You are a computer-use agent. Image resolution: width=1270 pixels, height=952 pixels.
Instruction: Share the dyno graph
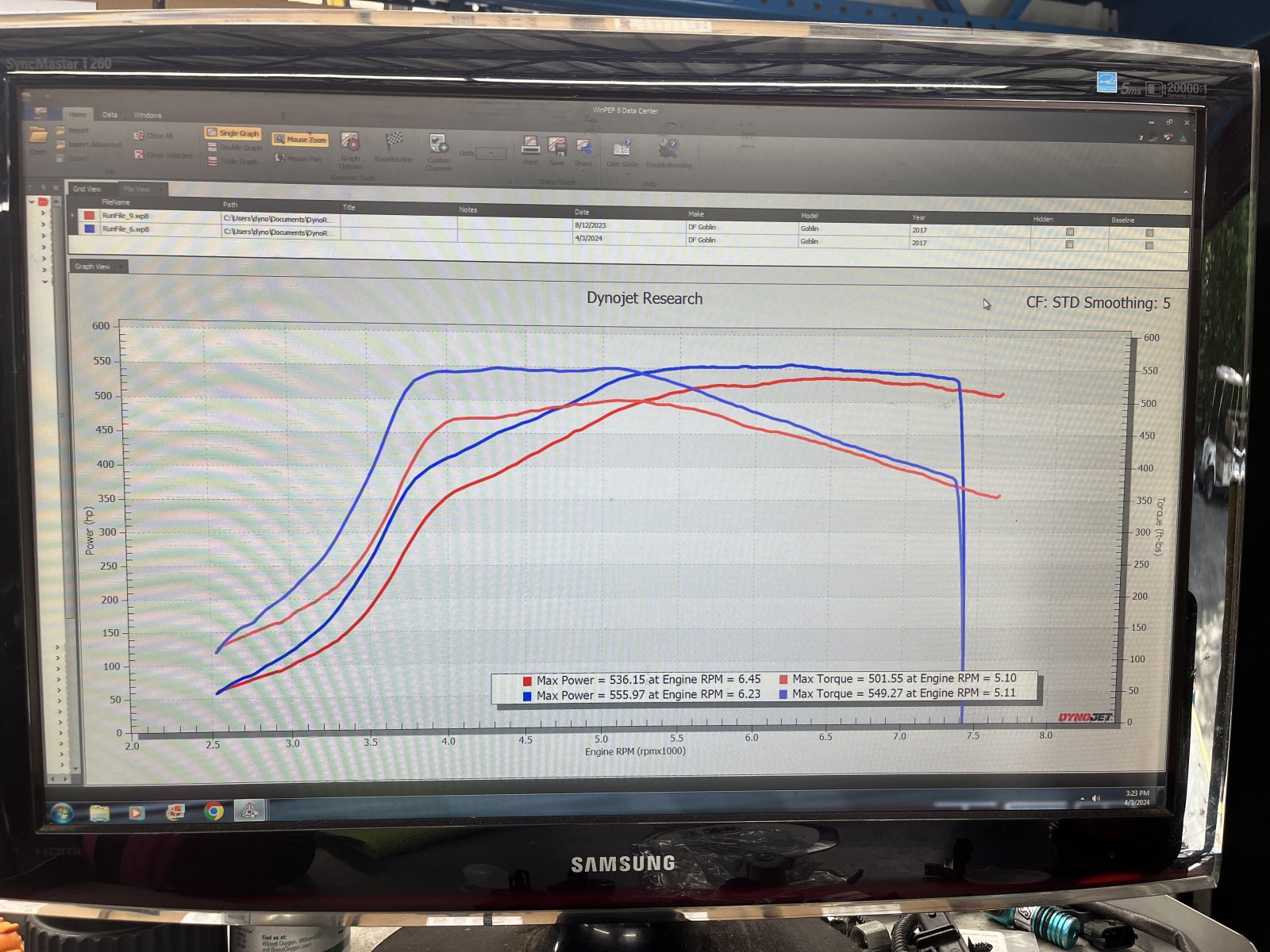point(583,152)
